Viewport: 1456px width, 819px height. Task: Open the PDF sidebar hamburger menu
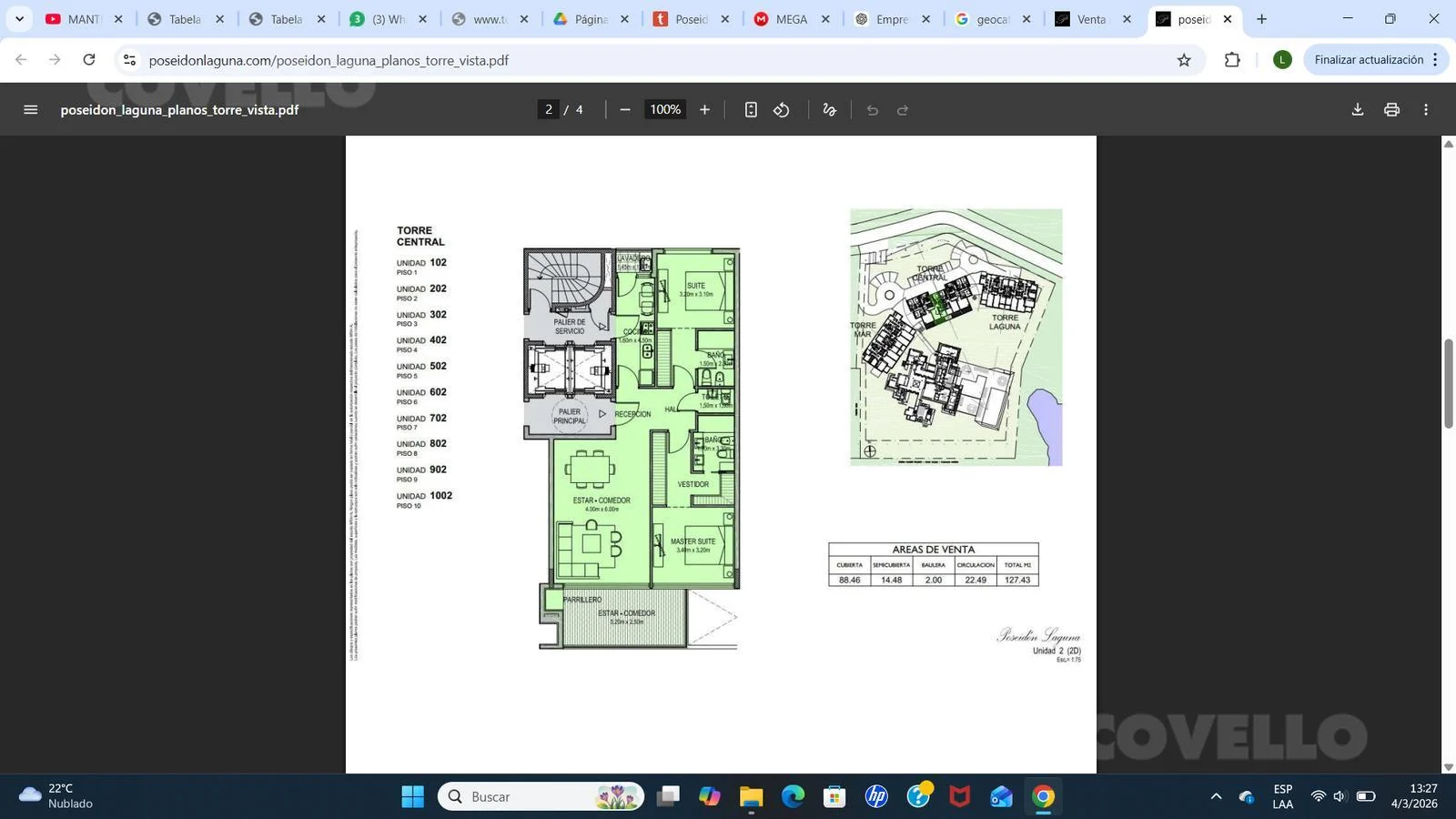tap(30, 109)
